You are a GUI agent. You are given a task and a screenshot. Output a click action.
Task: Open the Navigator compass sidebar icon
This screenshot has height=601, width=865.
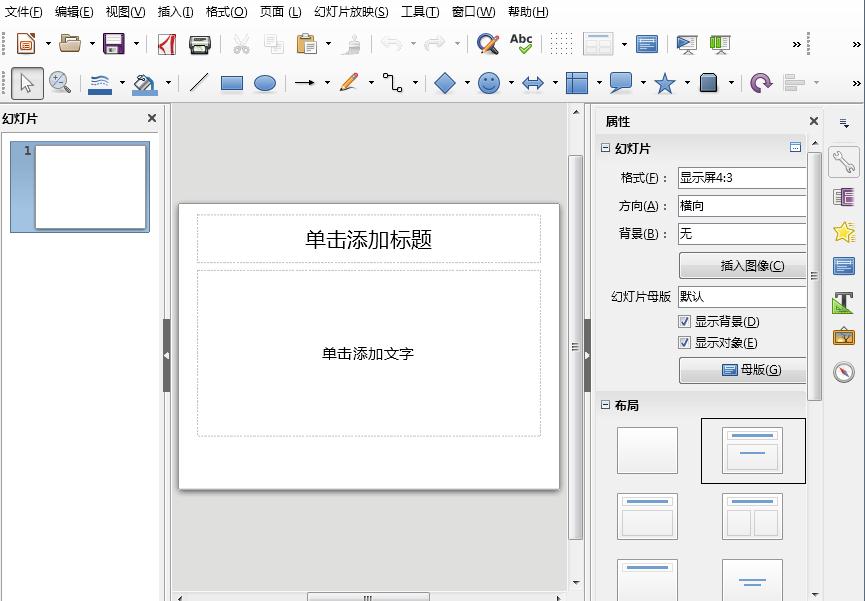pos(843,372)
